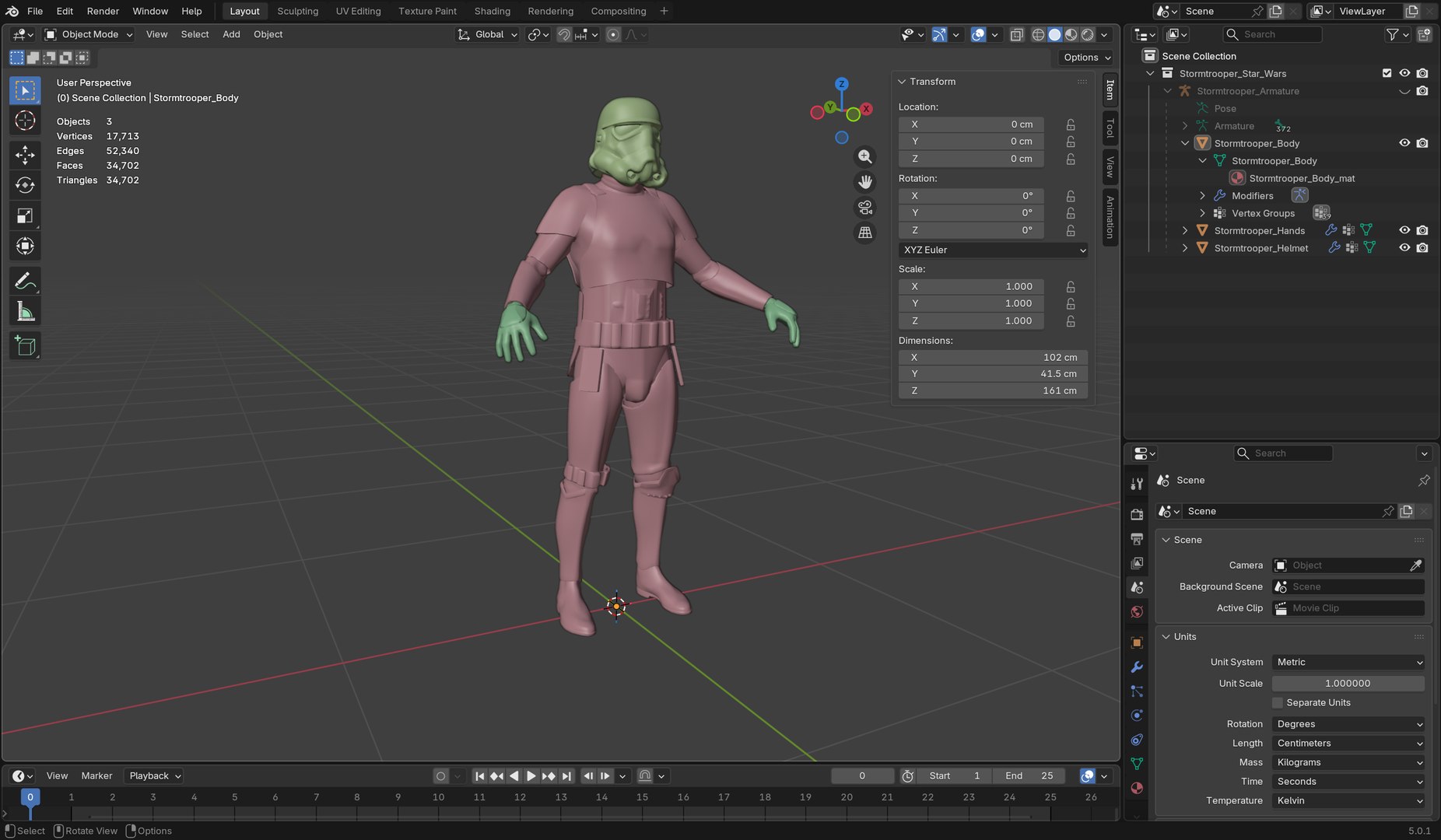Open the Render properties tab icon
1441x840 pixels.
[1137, 514]
